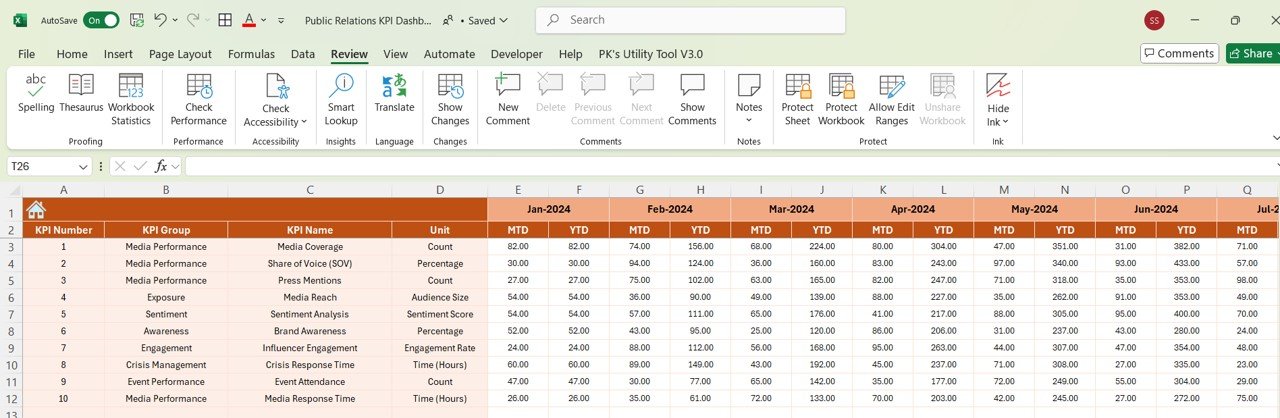The height and width of the screenshot is (418, 1280).
Task: Open Customize Quick Access Toolbar dropdown
Action: tap(281, 20)
